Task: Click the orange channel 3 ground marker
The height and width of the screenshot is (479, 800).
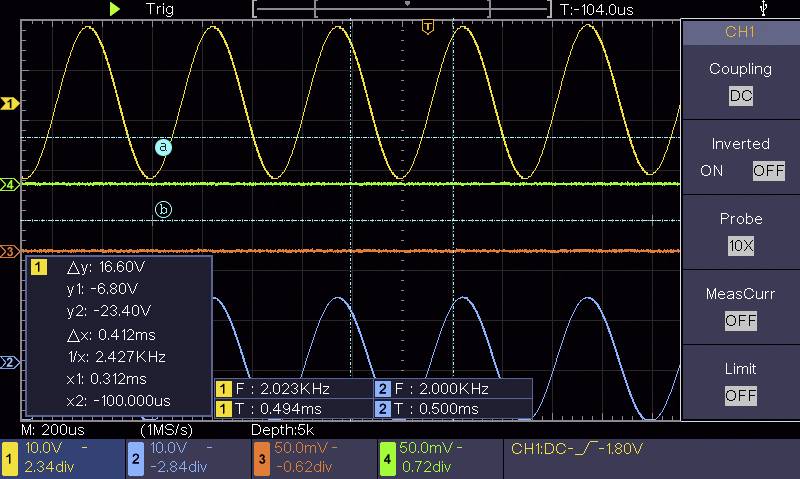Action: pyautogui.click(x=10, y=251)
